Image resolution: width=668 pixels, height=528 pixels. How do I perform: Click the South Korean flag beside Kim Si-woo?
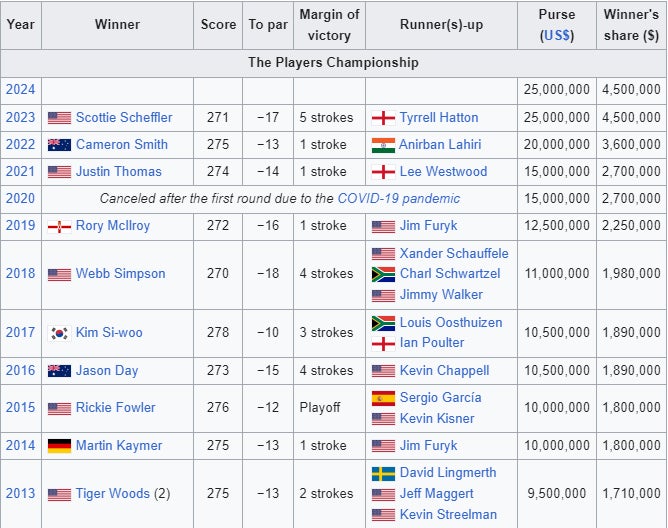(59, 333)
